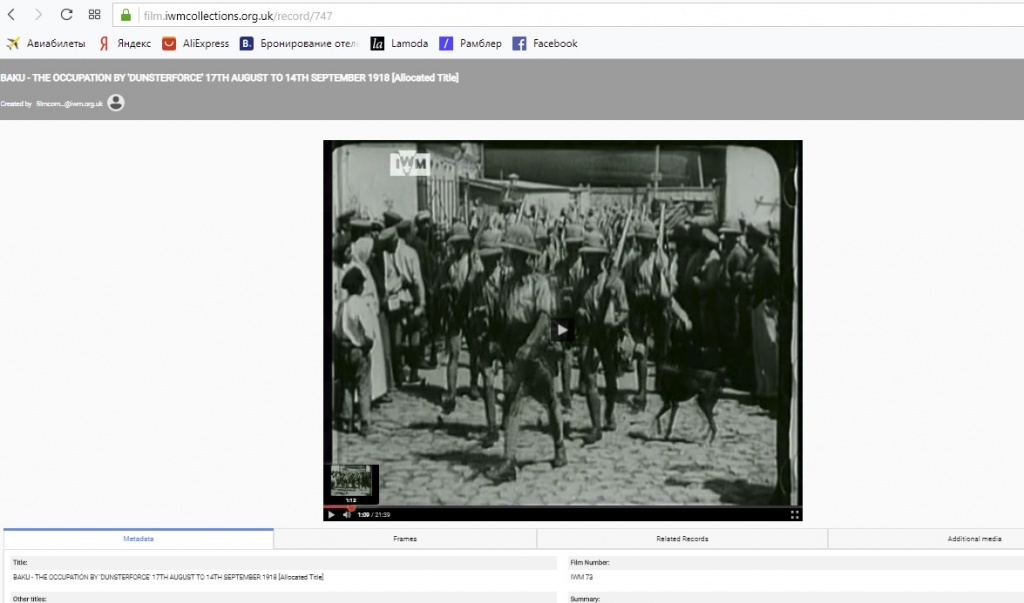Image resolution: width=1024 pixels, height=603 pixels.
Task: Switch to the Additional media tab
Action: click(974, 539)
